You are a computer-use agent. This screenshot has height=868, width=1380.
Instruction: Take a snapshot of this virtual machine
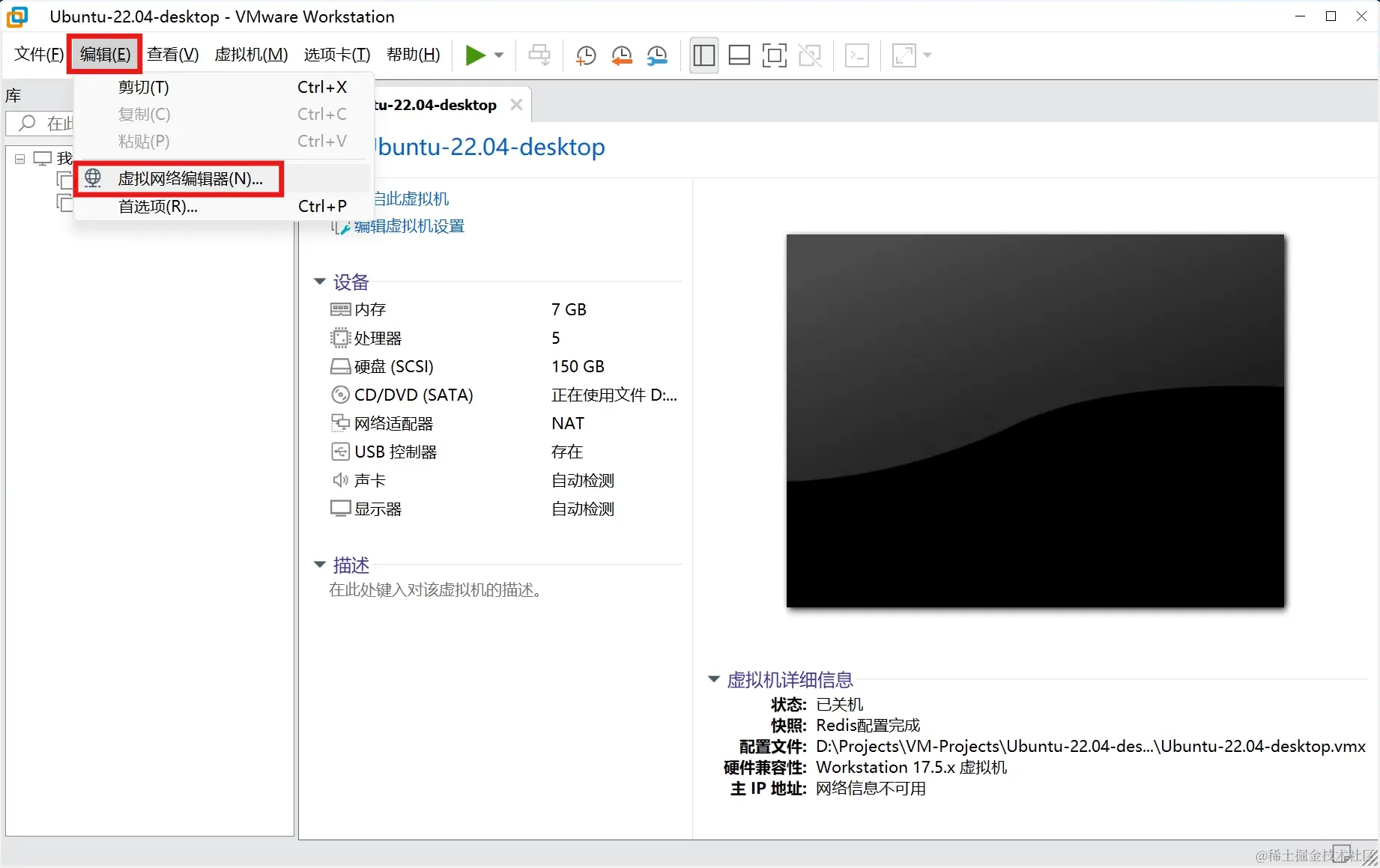[586, 55]
